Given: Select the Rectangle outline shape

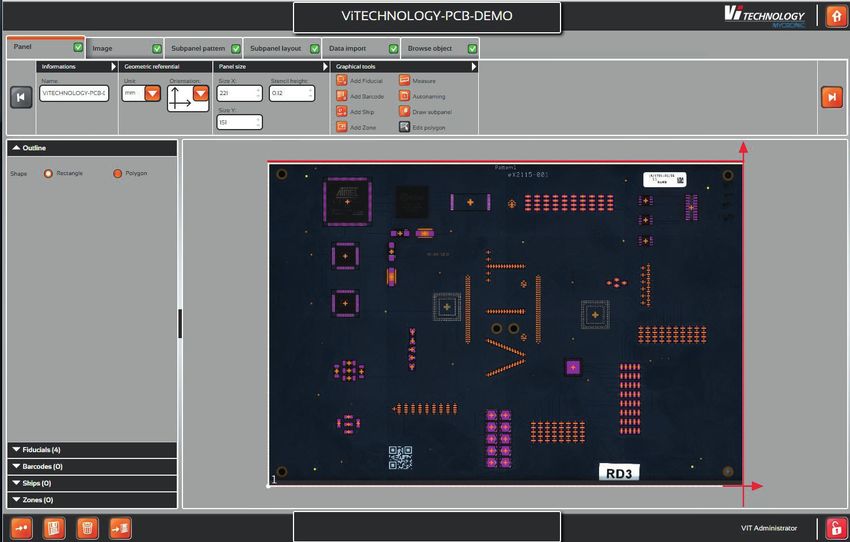Looking at the screenshot, I should [x=48, y=173].
